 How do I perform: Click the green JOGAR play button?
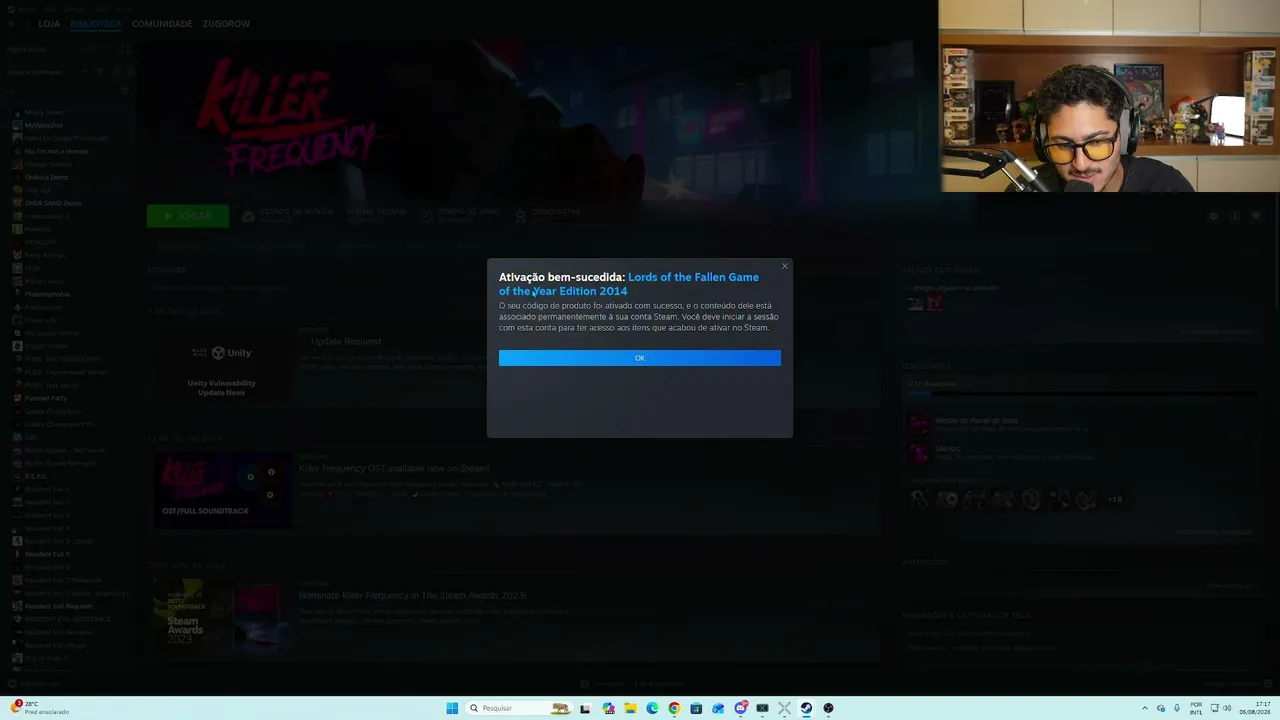point(188,216)
